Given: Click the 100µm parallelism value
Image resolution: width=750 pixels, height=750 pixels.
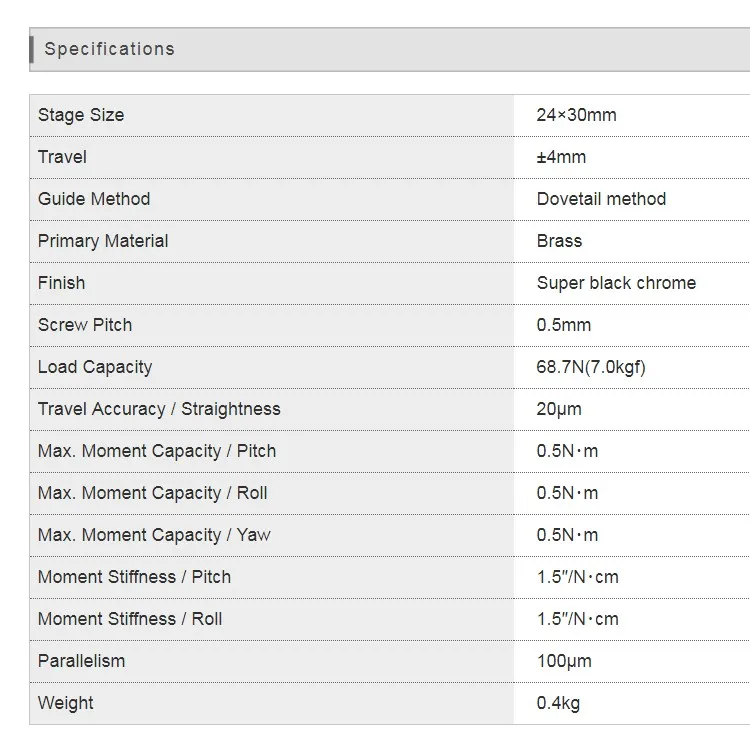Looking at the screenshot, I should coord(564,661).
